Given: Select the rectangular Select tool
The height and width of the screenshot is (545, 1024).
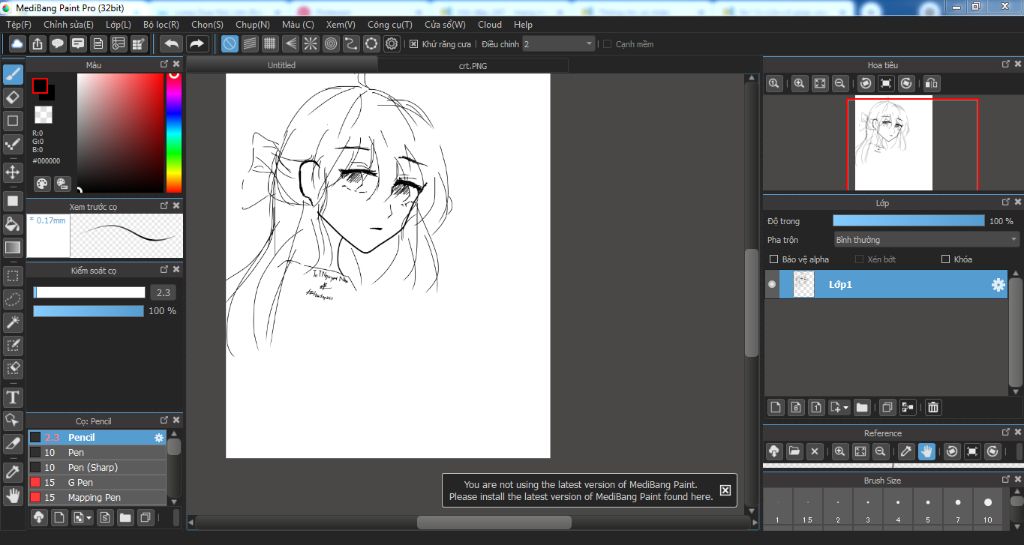Looking at the screenshot, I should (x=12, y=276).
